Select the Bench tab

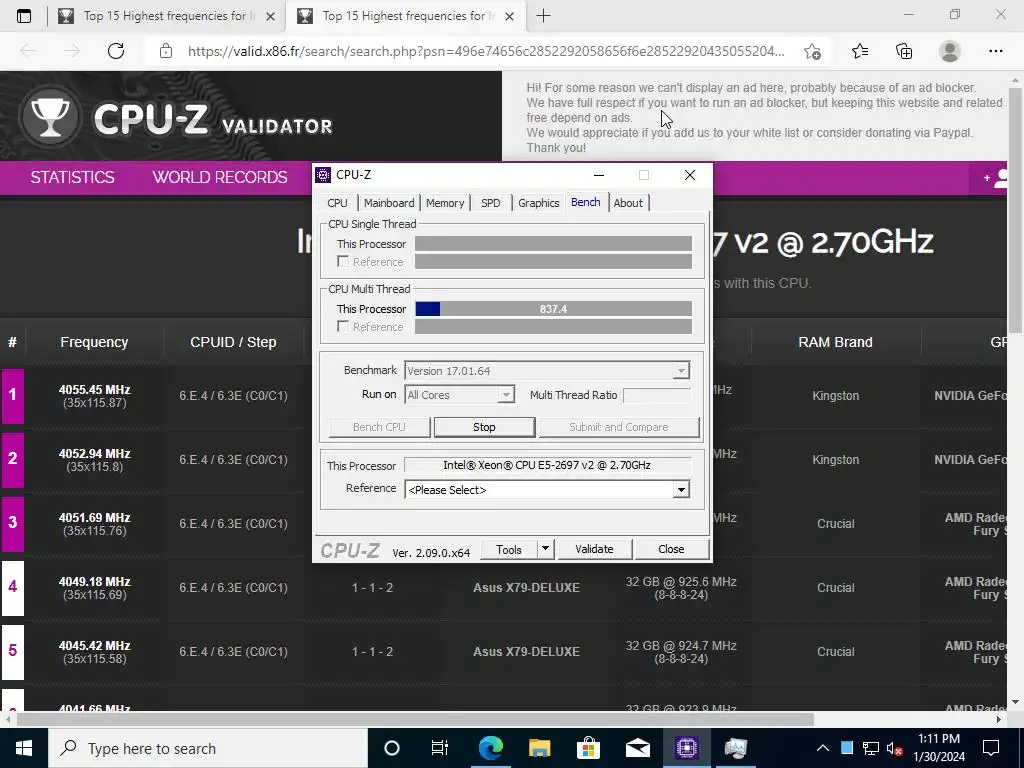(586, 202)
